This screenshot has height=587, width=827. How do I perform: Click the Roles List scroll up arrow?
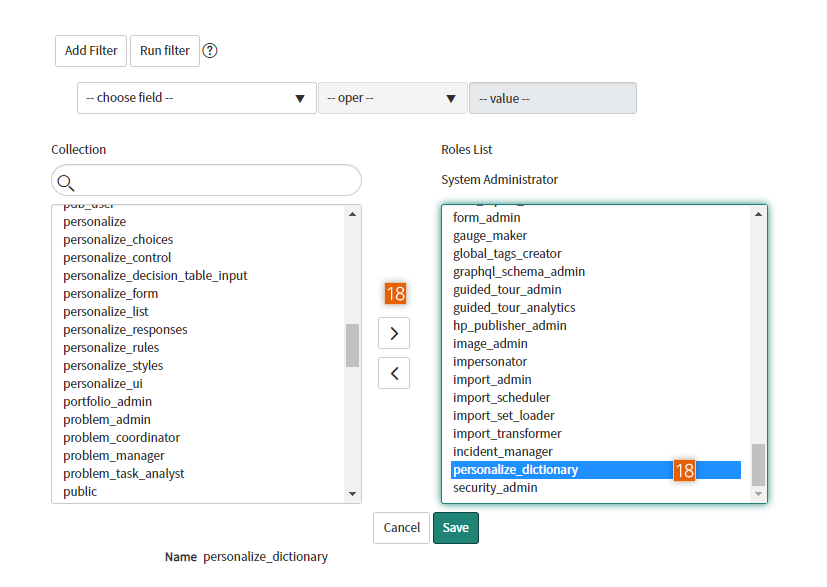(758, 214)
